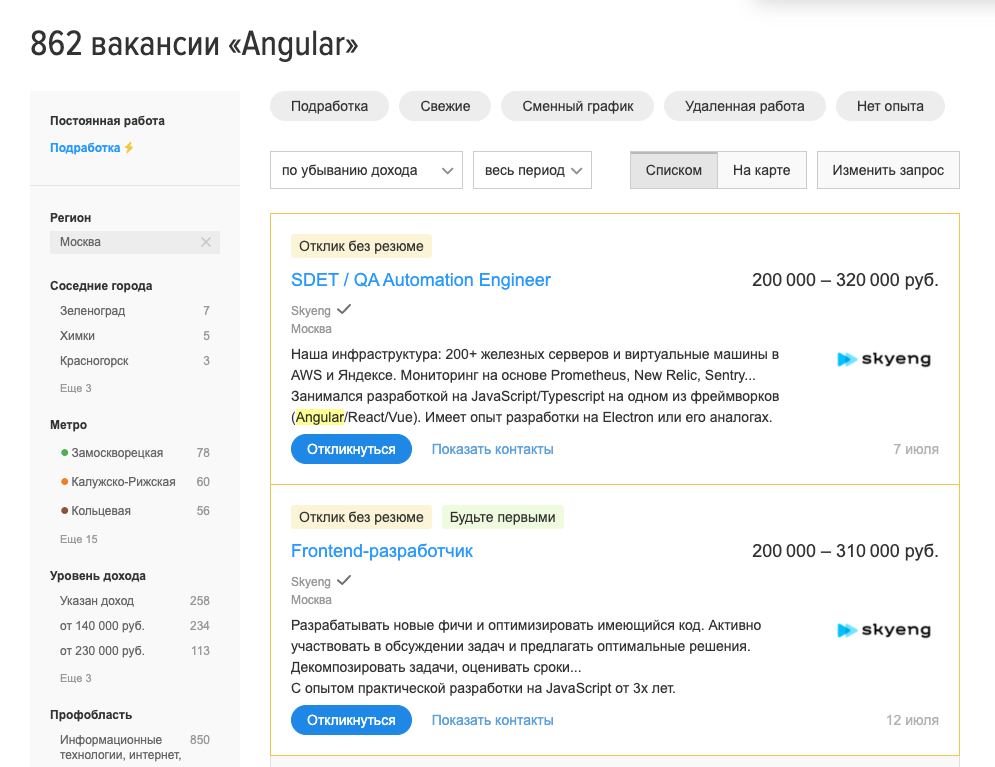
Task: Open the 'SDET / QA Automation Engineer' vacancy title
Action: tap(421, 280)
